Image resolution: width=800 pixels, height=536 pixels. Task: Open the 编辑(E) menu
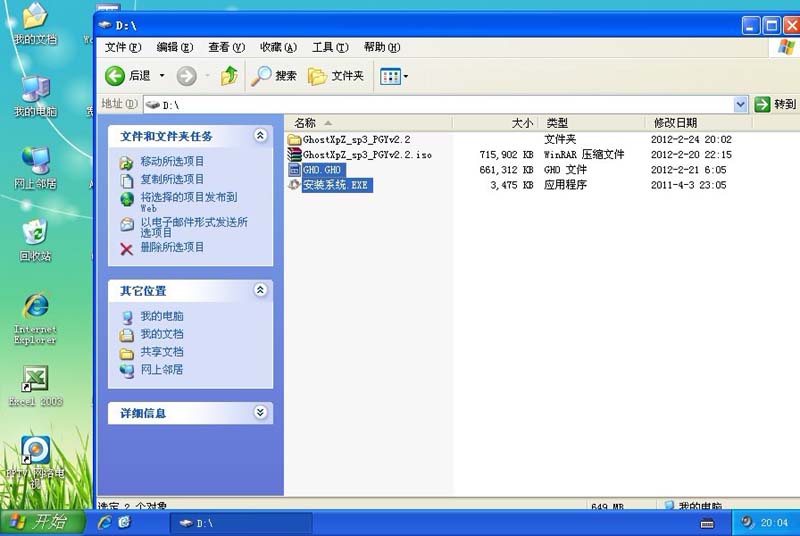click(x=174, y=47)
